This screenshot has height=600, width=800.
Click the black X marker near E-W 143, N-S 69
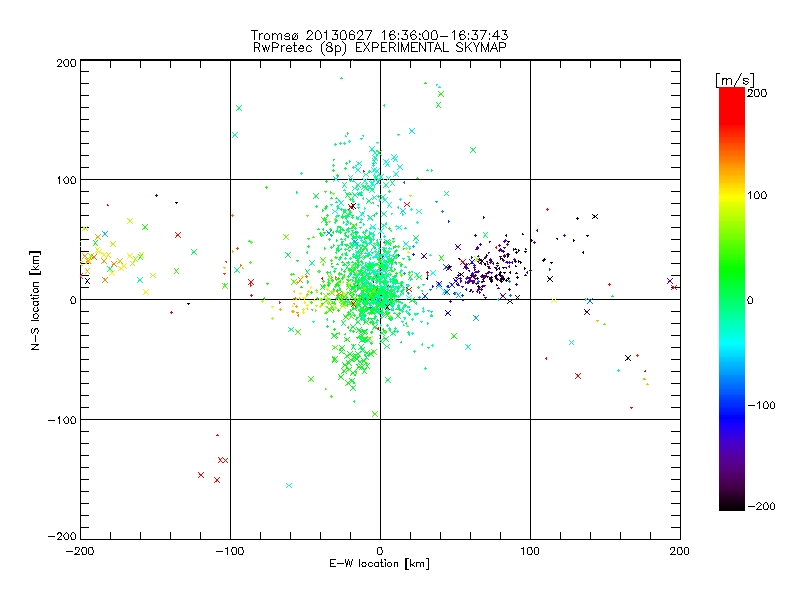[595, 217]
